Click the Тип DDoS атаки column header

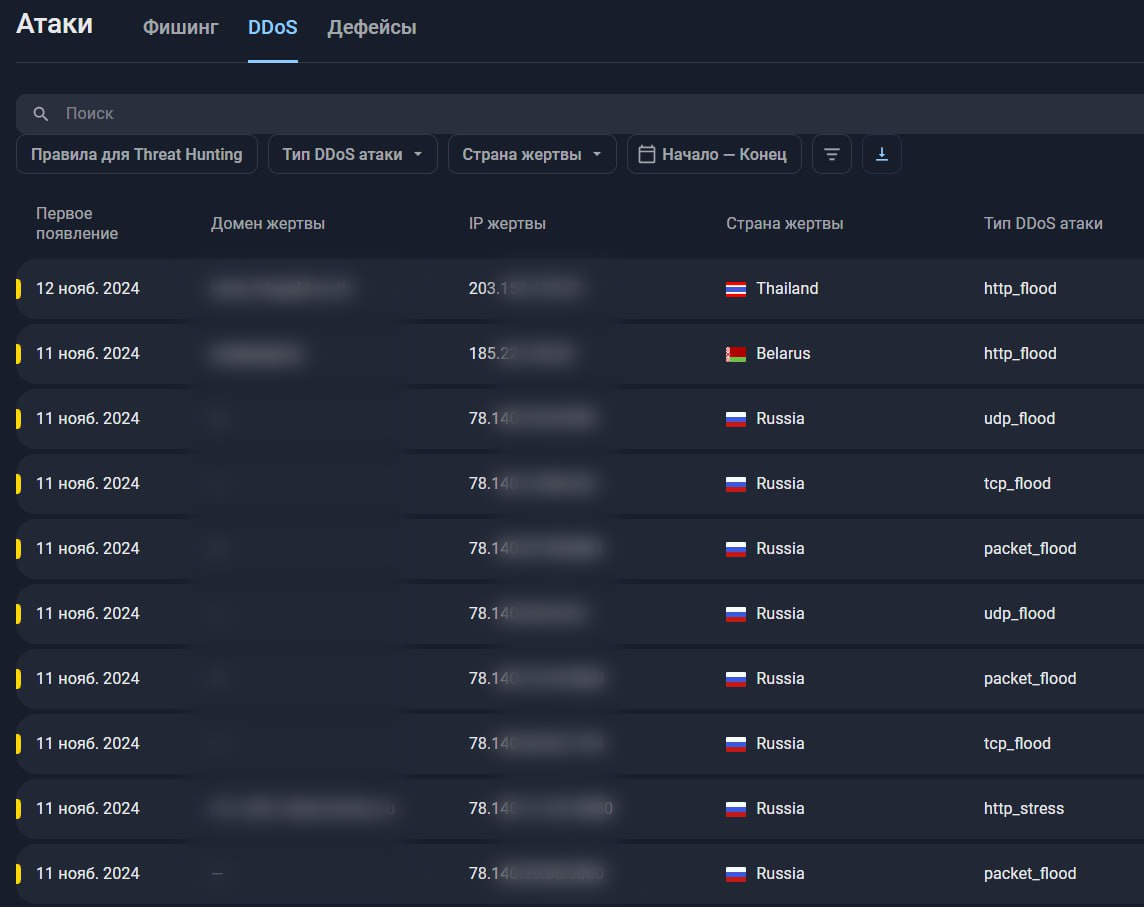click(x=1043, y=224)
